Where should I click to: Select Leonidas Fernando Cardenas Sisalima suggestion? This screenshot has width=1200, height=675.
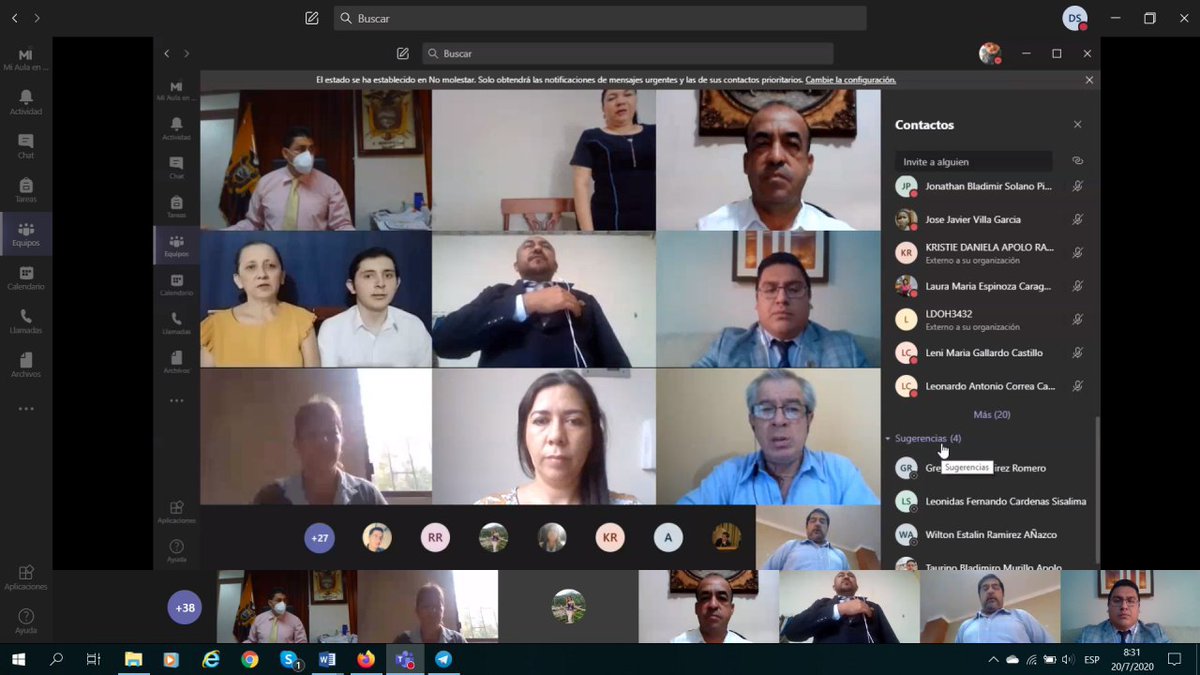point(990,501)
